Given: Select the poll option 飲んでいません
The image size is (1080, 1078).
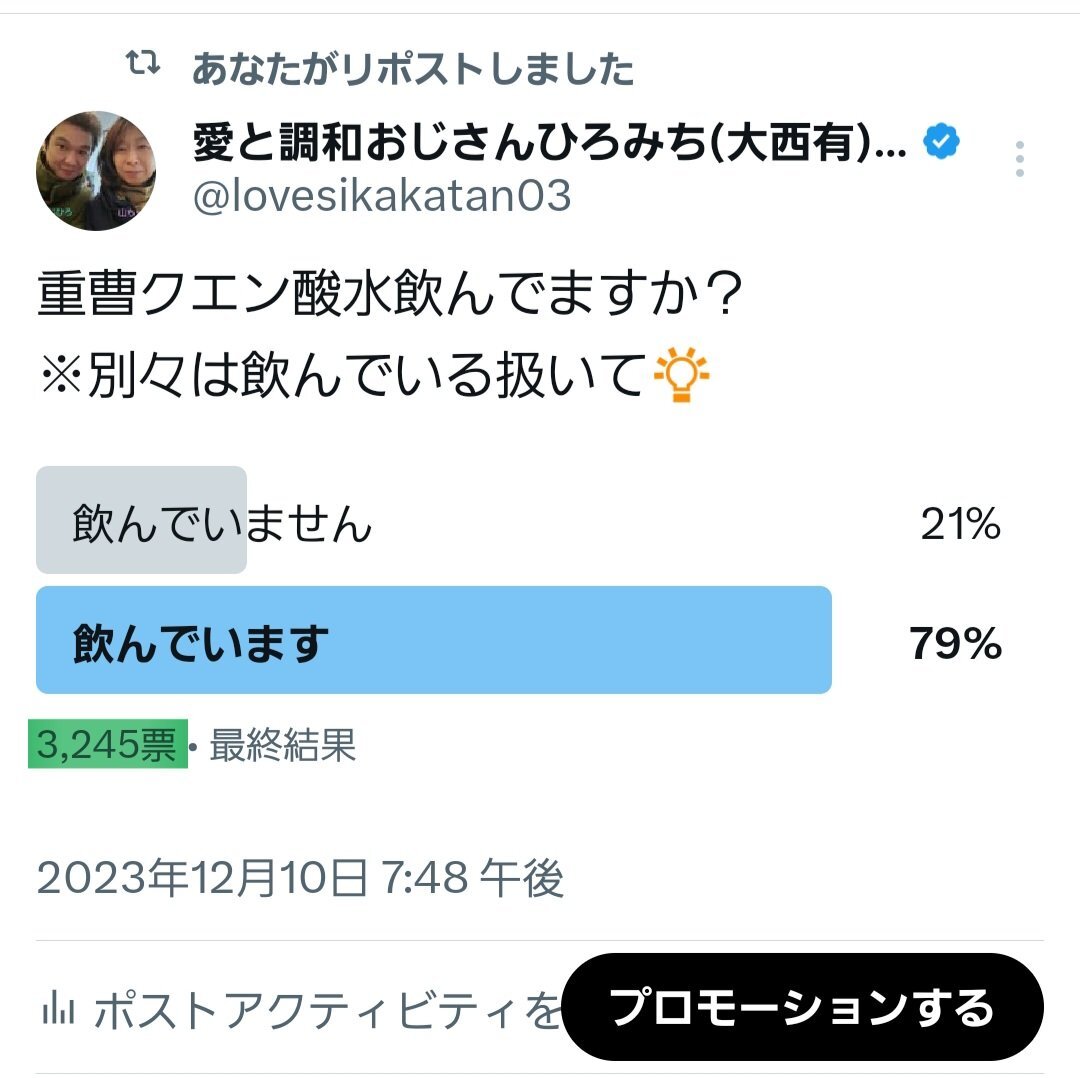Looking at the screenshot, I should coord(222,523).
